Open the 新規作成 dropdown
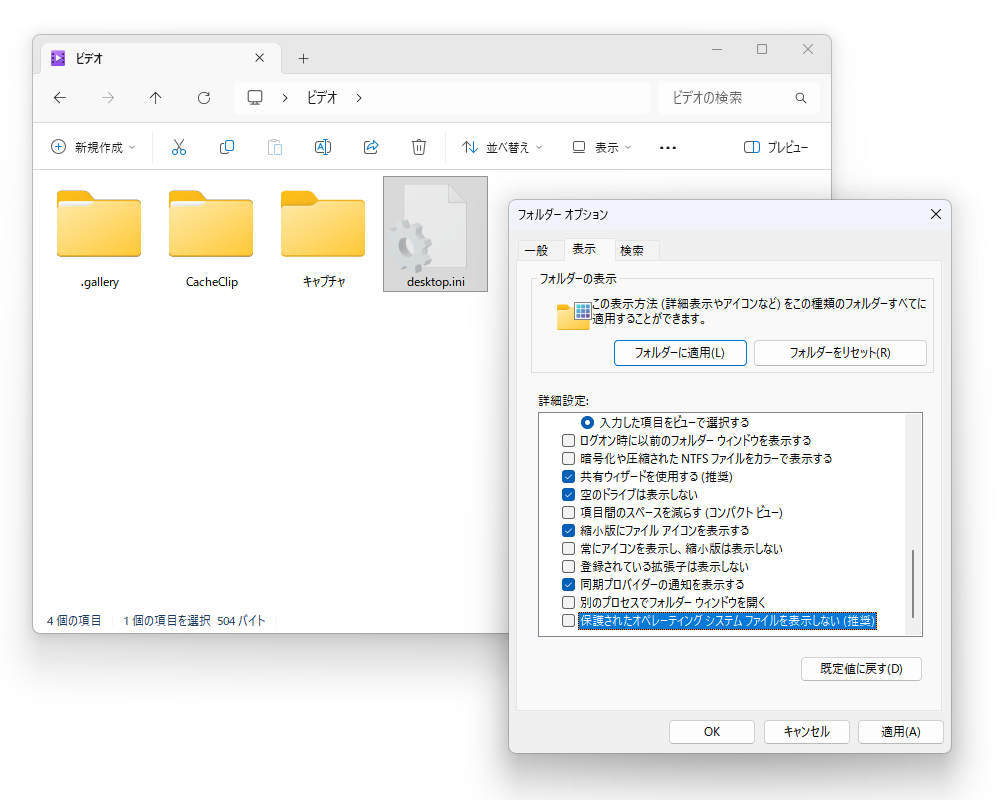The image size is (997, 800). click(93, 148)
